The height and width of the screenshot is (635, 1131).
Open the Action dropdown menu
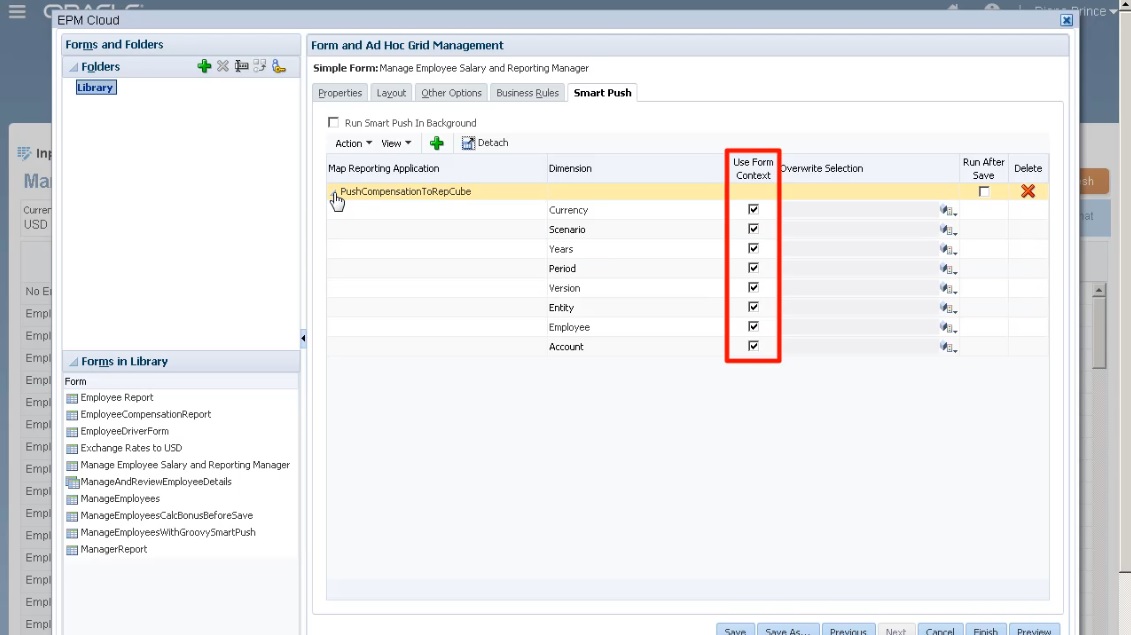352,143
